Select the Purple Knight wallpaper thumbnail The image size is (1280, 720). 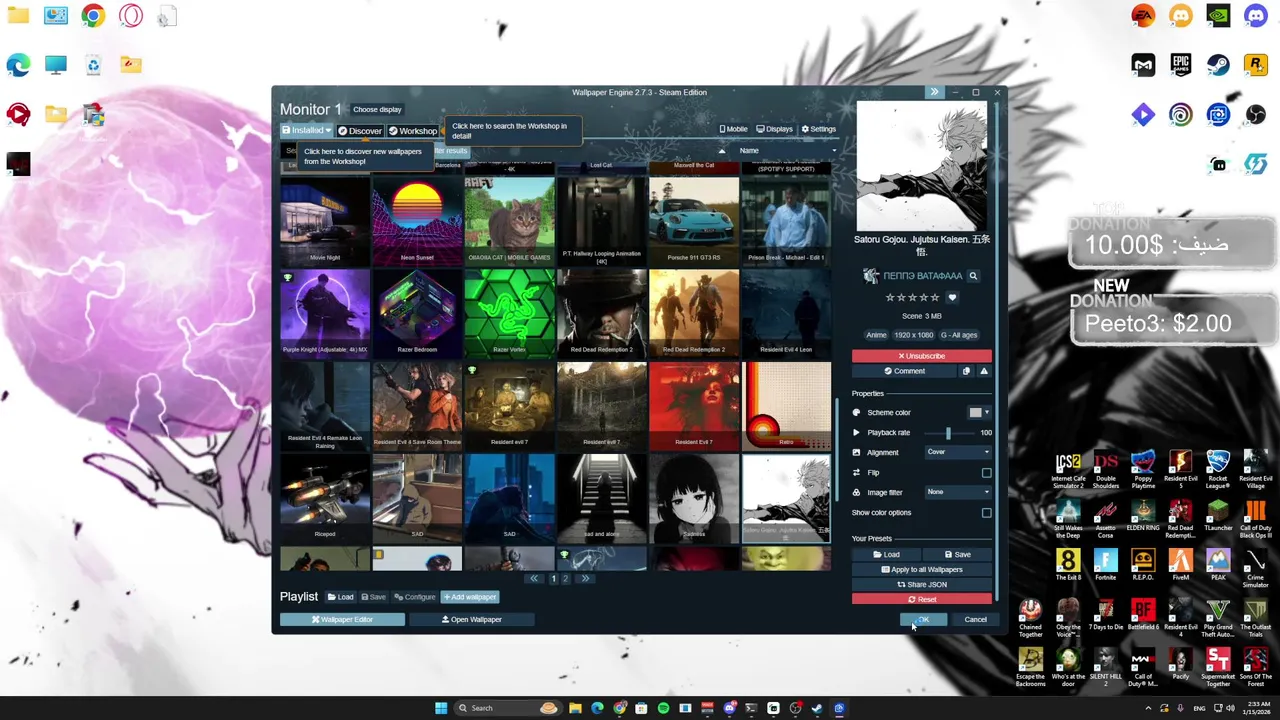pos(325,312)
